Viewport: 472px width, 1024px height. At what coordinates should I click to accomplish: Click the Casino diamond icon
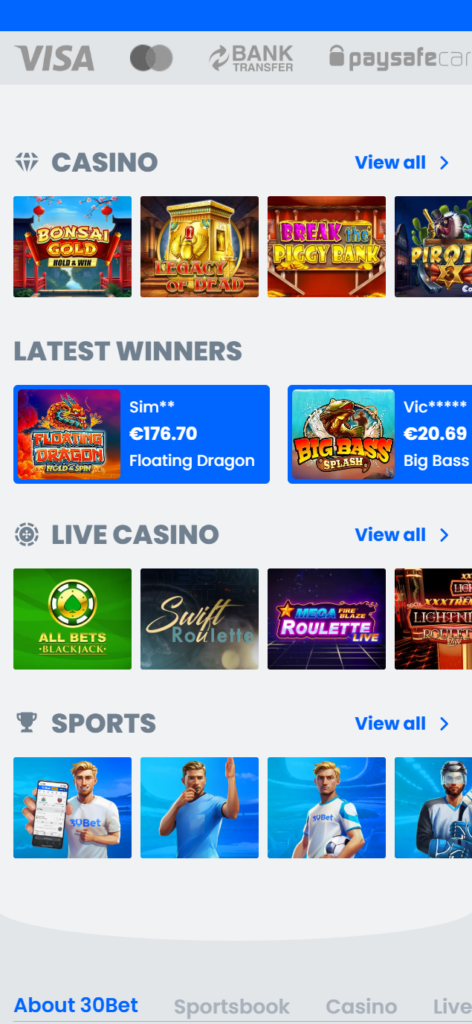click(x=27, y=162)
